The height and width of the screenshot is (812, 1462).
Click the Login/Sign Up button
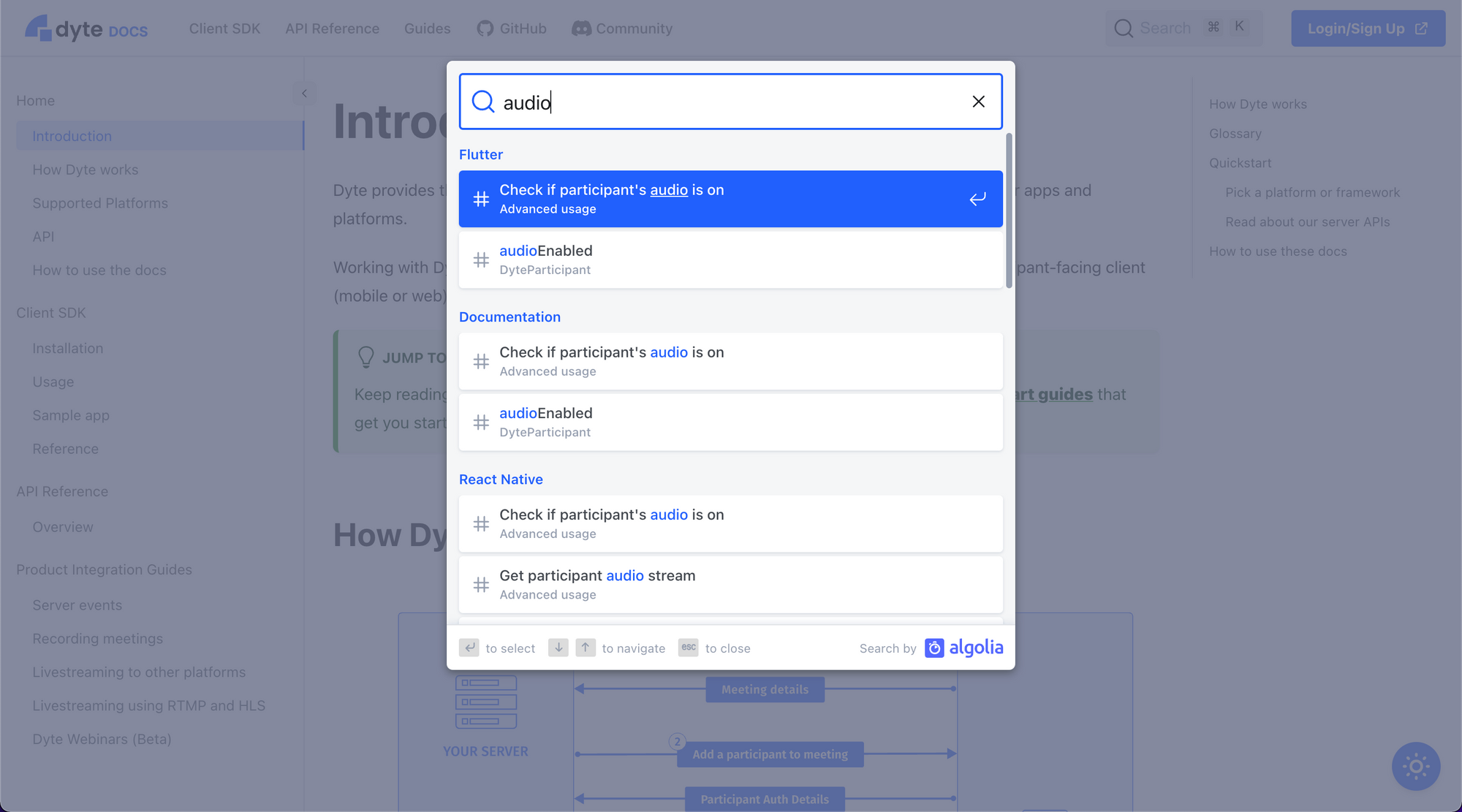1368,29
